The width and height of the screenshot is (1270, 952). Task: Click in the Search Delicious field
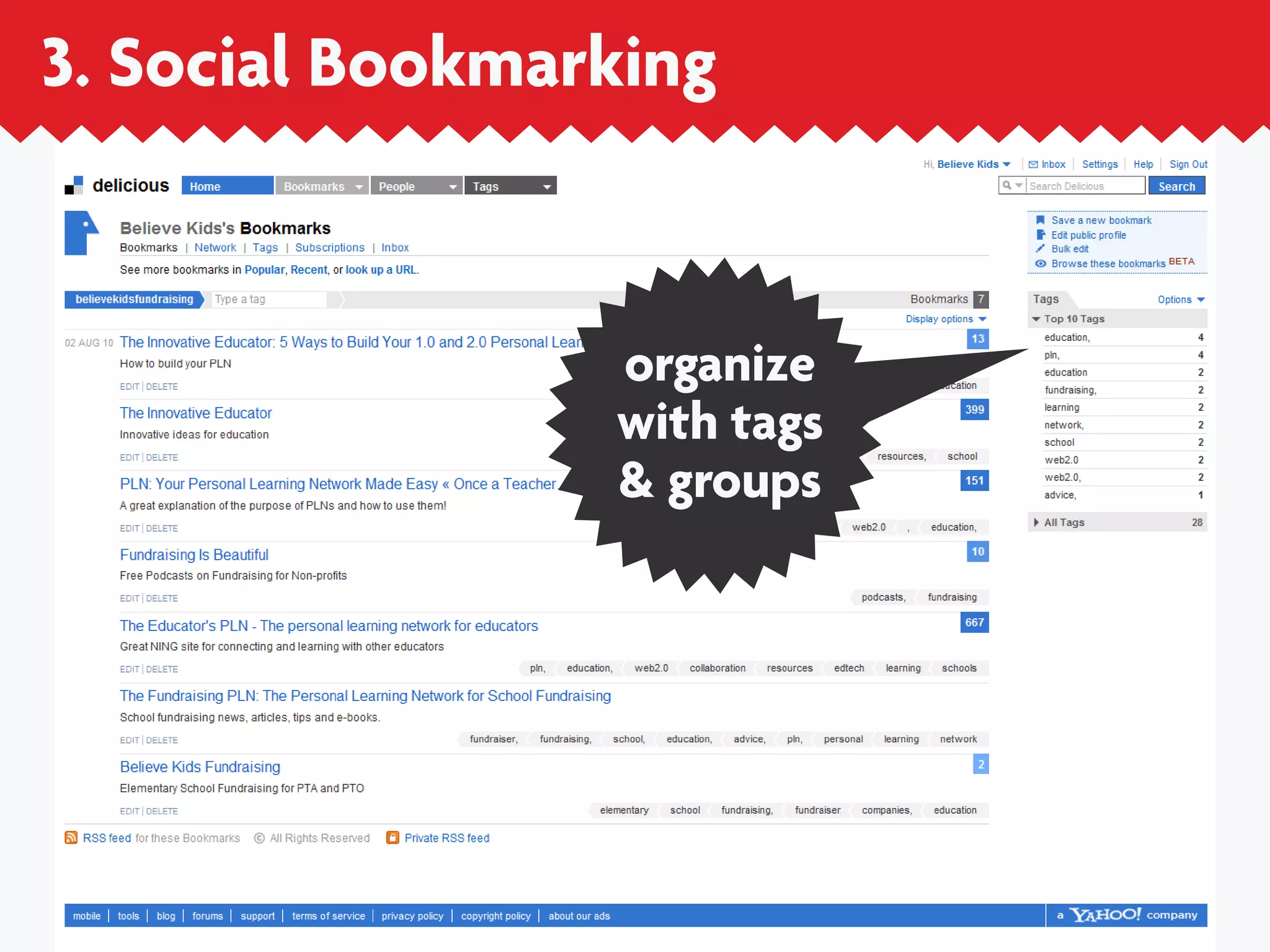(x=1085, y=186)
